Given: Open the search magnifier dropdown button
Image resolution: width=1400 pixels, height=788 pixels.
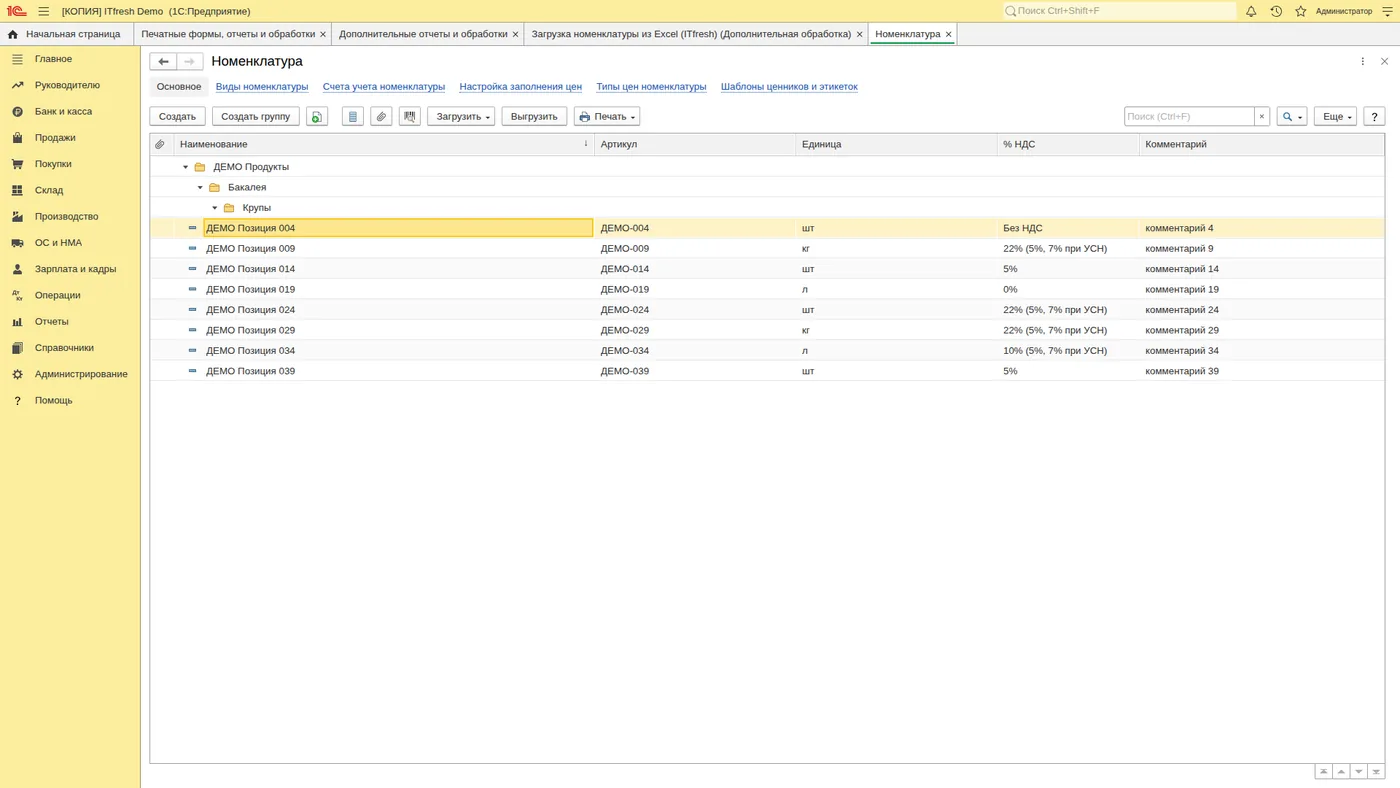Looking at the screenshot, I should [1292, 117].
